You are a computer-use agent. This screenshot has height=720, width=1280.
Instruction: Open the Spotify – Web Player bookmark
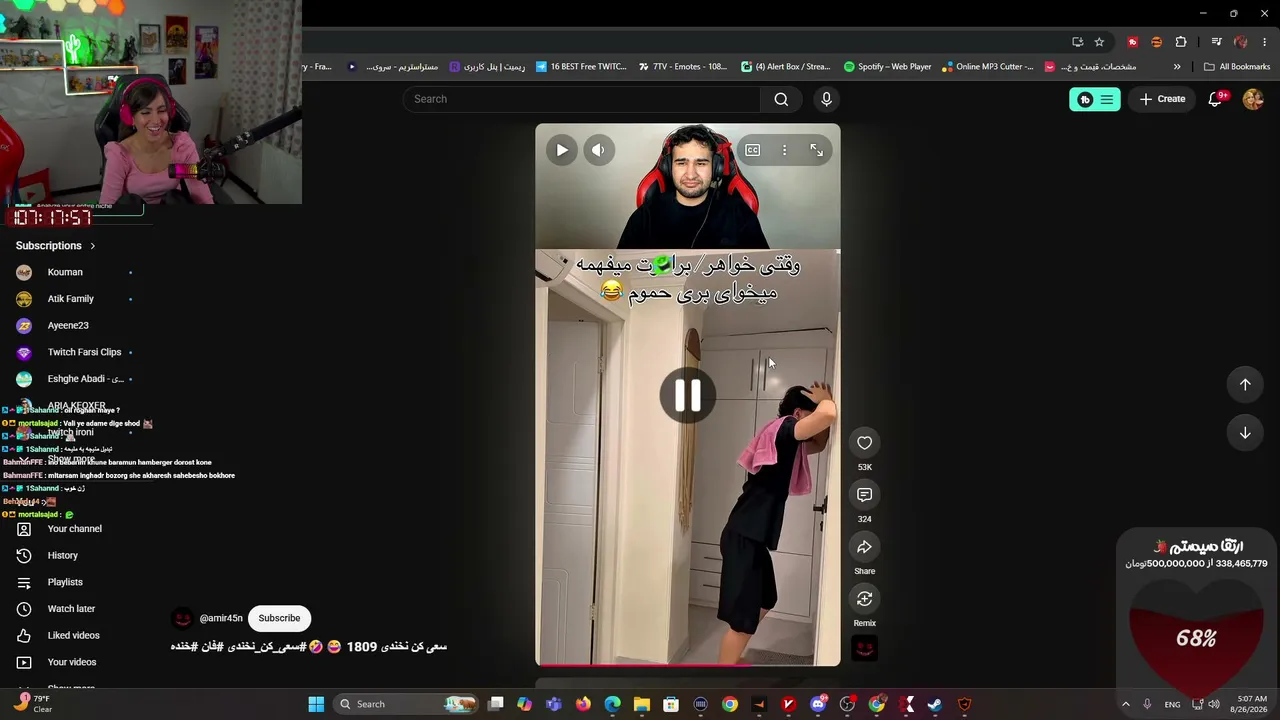[x=887, y=67]
